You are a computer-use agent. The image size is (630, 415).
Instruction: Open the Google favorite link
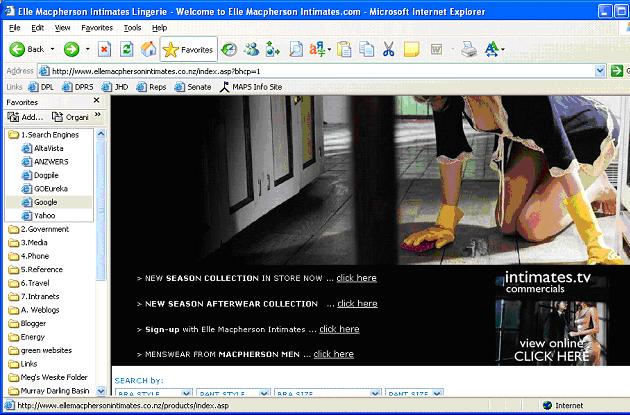[x=45, y=202]
